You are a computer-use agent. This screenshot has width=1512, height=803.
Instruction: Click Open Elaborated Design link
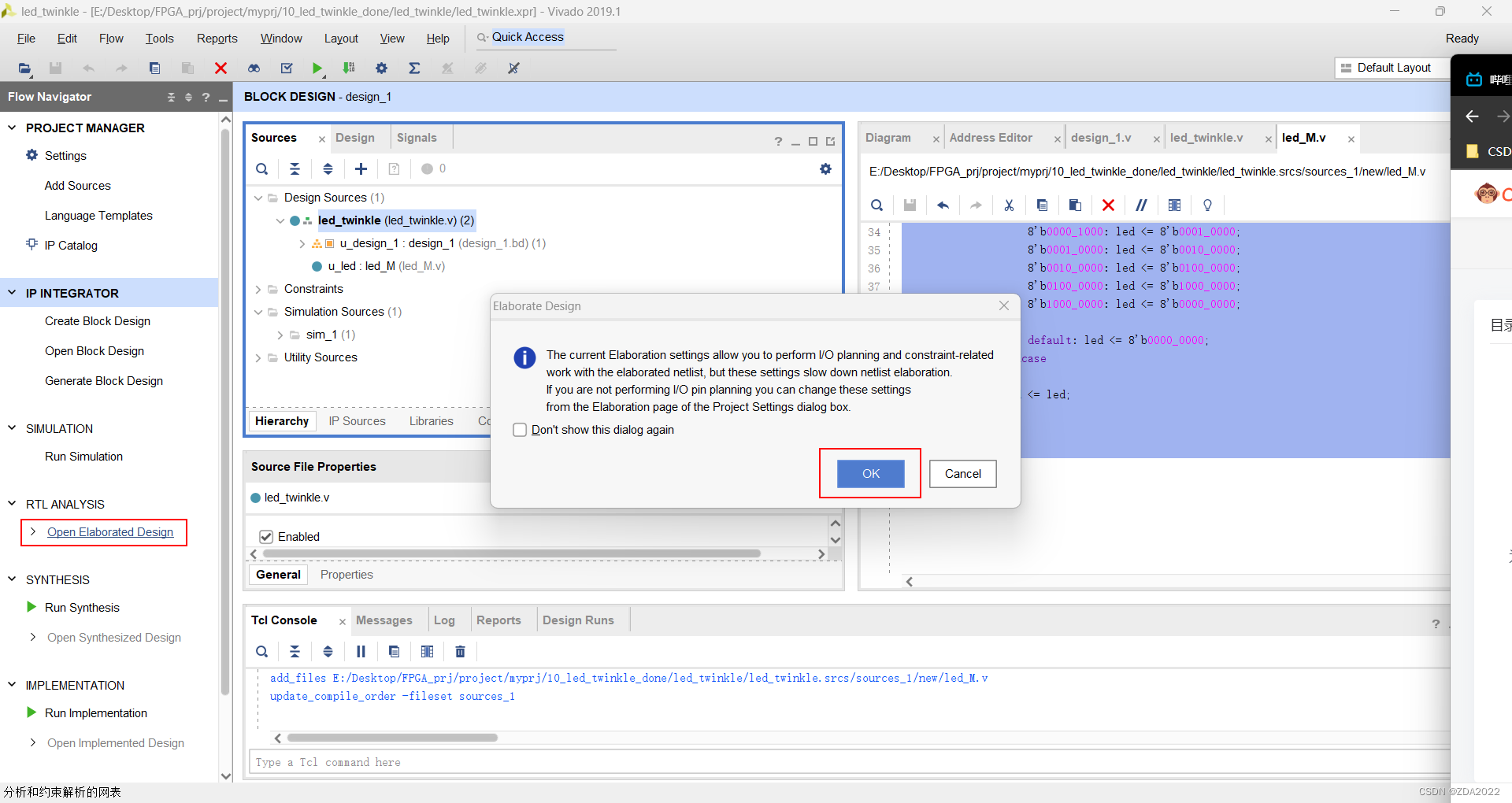pos(110,532)
